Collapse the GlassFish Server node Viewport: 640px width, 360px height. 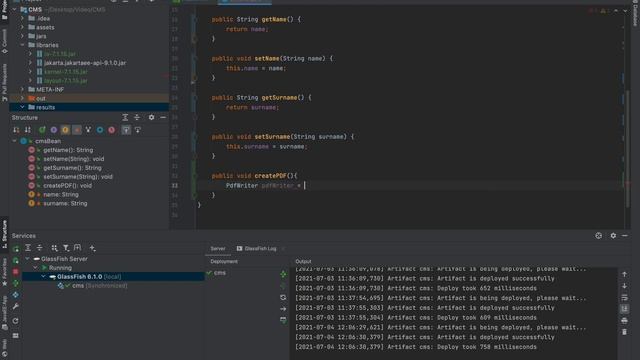[28, 259]
